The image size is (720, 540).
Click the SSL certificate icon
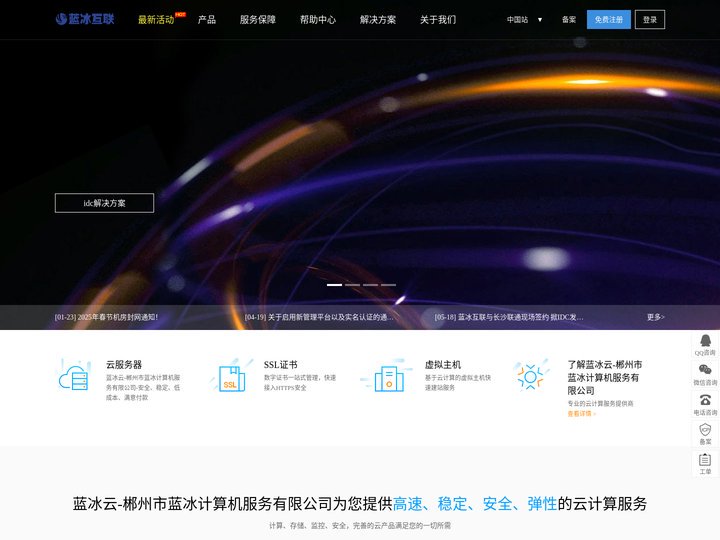(231, 376)
